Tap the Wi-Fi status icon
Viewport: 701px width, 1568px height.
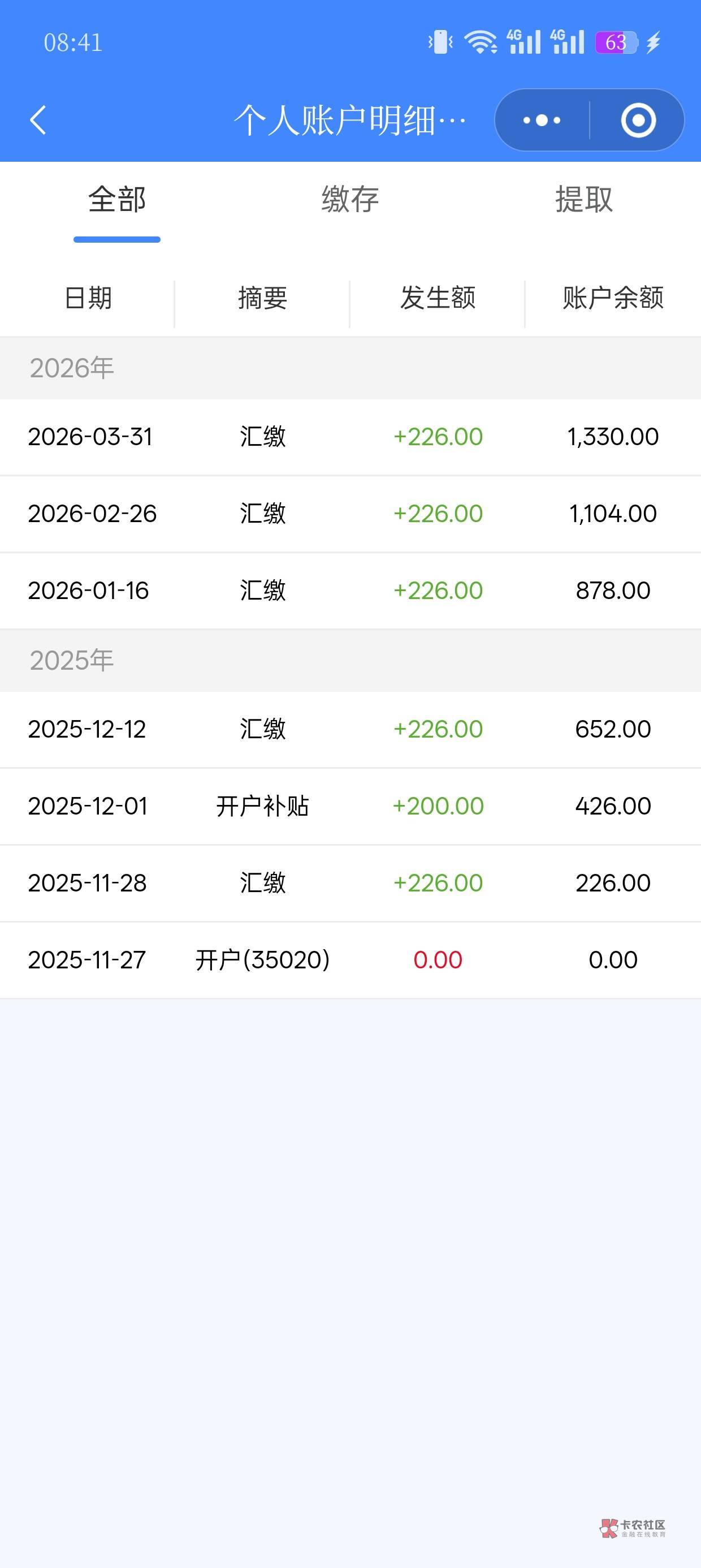point(480,42)
